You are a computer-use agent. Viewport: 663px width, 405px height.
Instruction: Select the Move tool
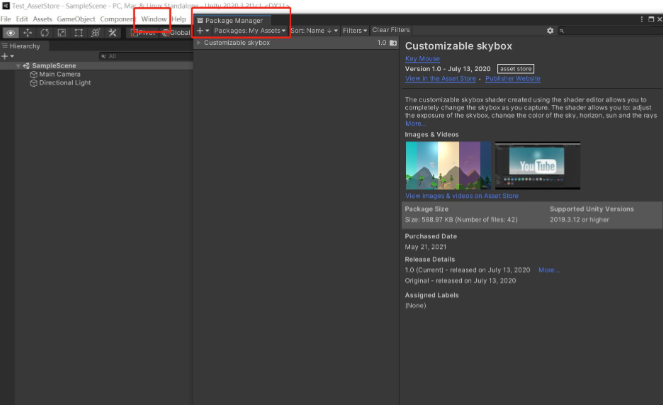pyautogui.click(x=29, y=32)
